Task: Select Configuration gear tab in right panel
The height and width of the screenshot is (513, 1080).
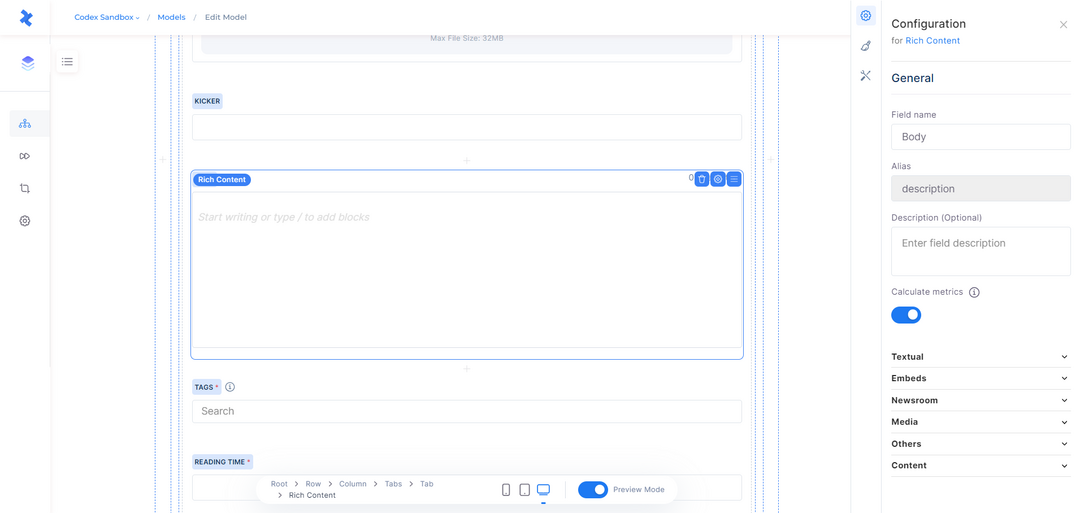Action: tap(866, 16)
